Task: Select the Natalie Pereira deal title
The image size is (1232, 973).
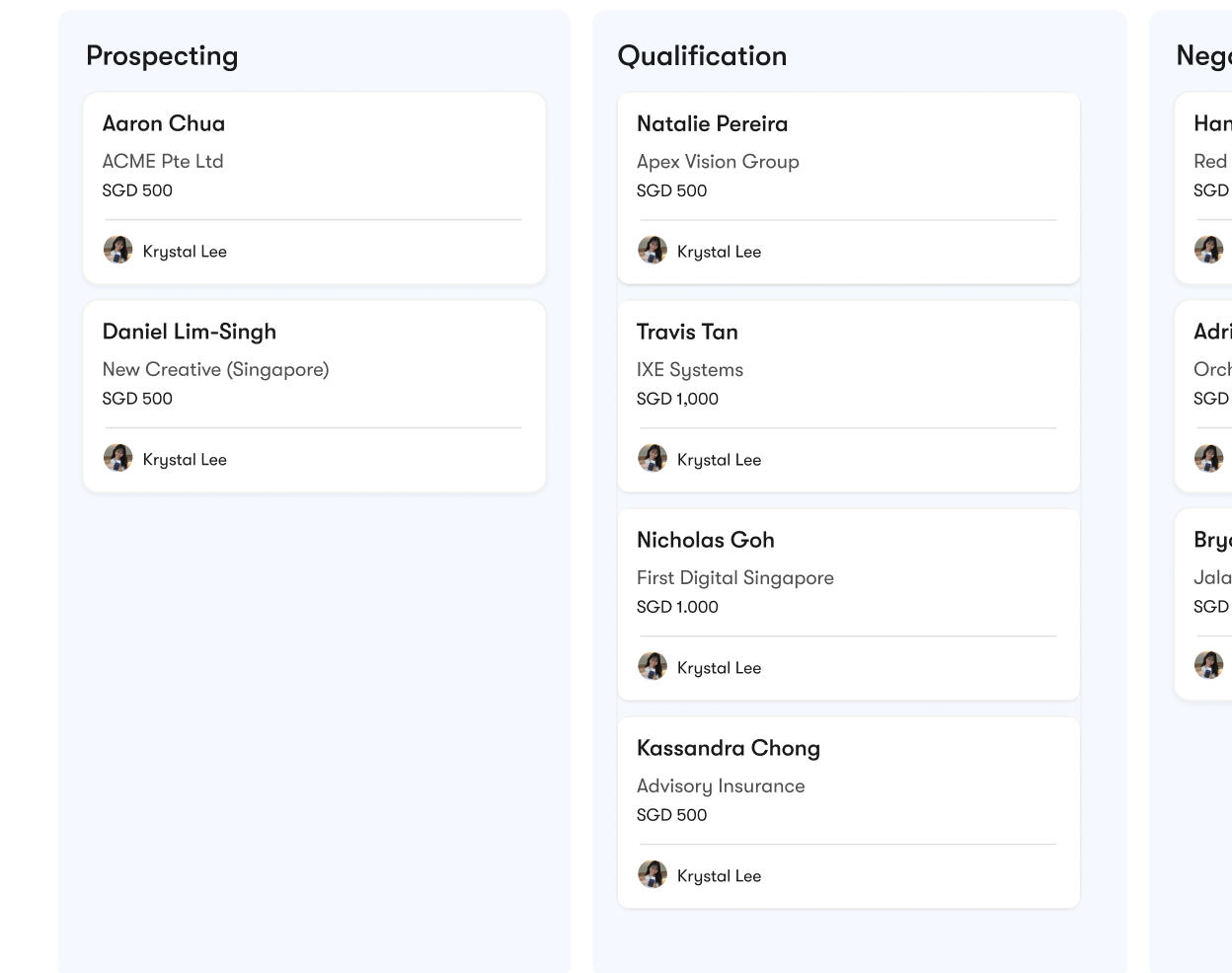Action: pyautogui.click(x=712, y=124)
